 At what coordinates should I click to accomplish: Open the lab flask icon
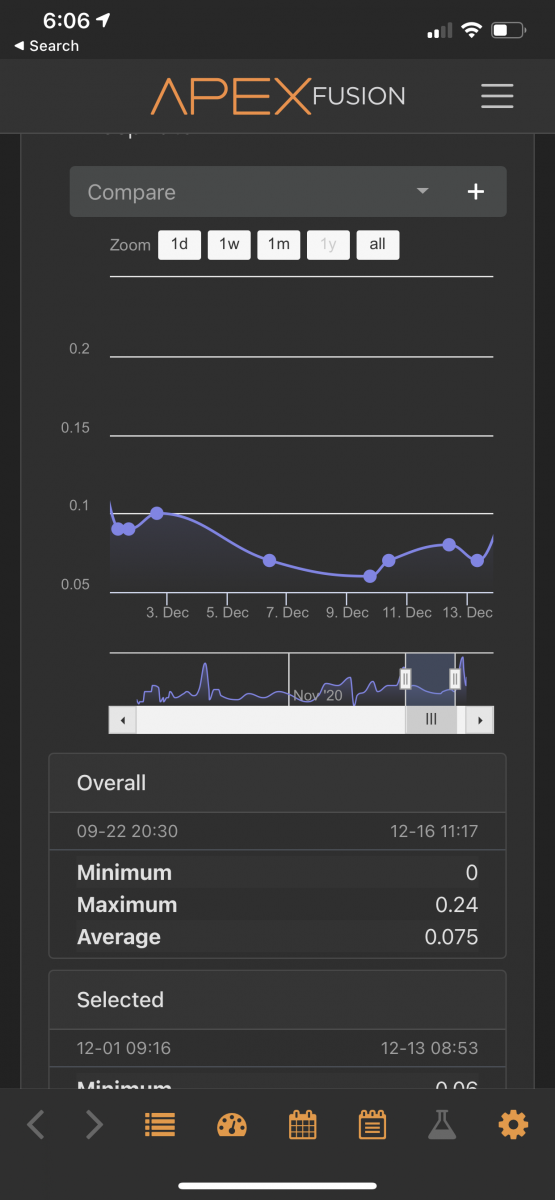click(x=442, y=1125)
